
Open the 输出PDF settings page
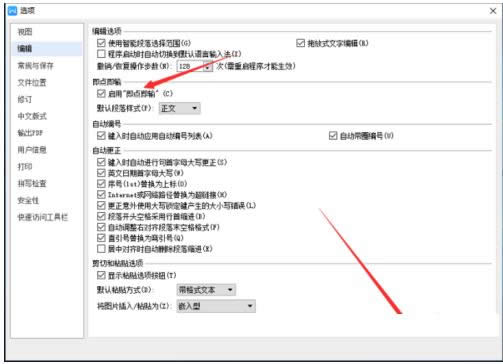coord(30,133)
